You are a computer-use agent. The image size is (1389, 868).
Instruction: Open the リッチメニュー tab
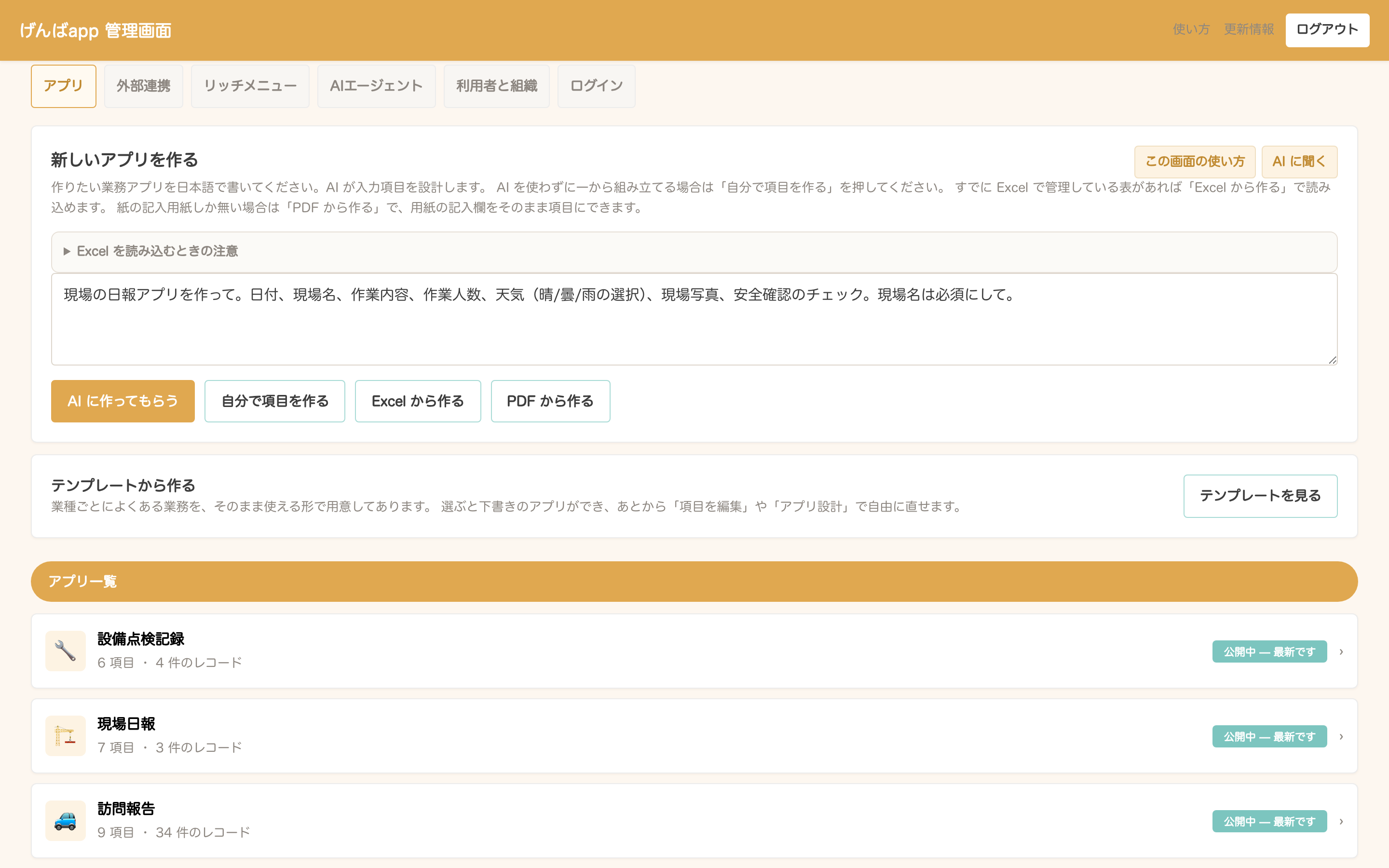(250, 86)
